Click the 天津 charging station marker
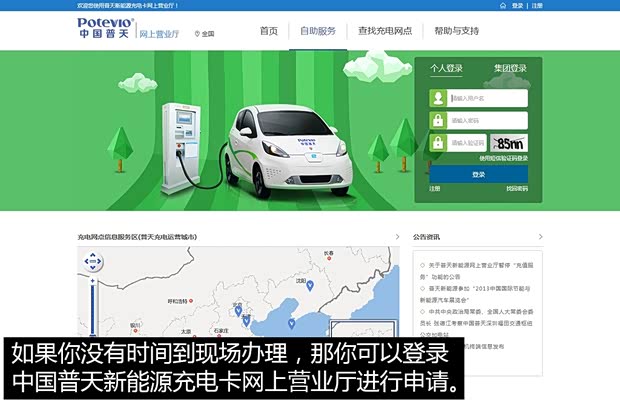620x411 pixels. [246, 321]
